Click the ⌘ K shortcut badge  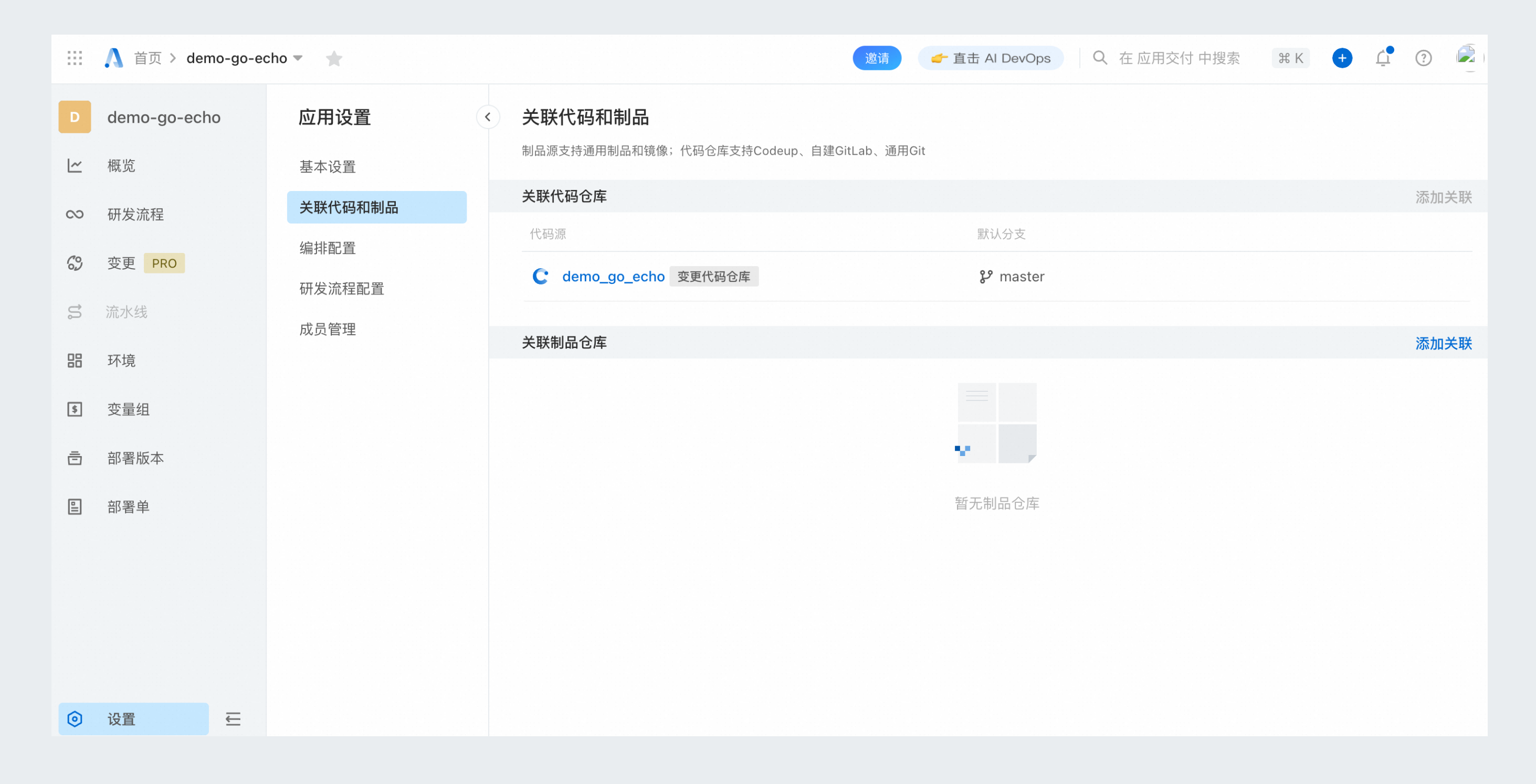click(1290, 58)
